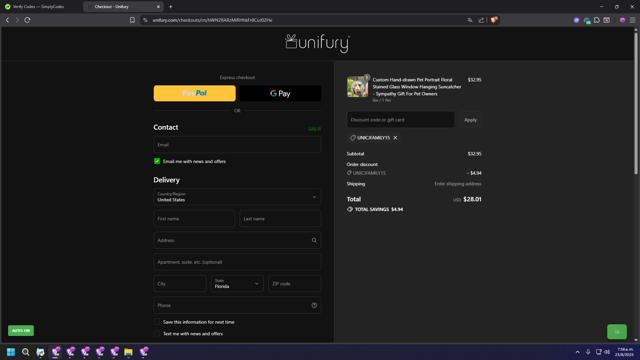
Task: Pay with PayPal express checkout
Action: pyautogui.click(x=195, y=93)
